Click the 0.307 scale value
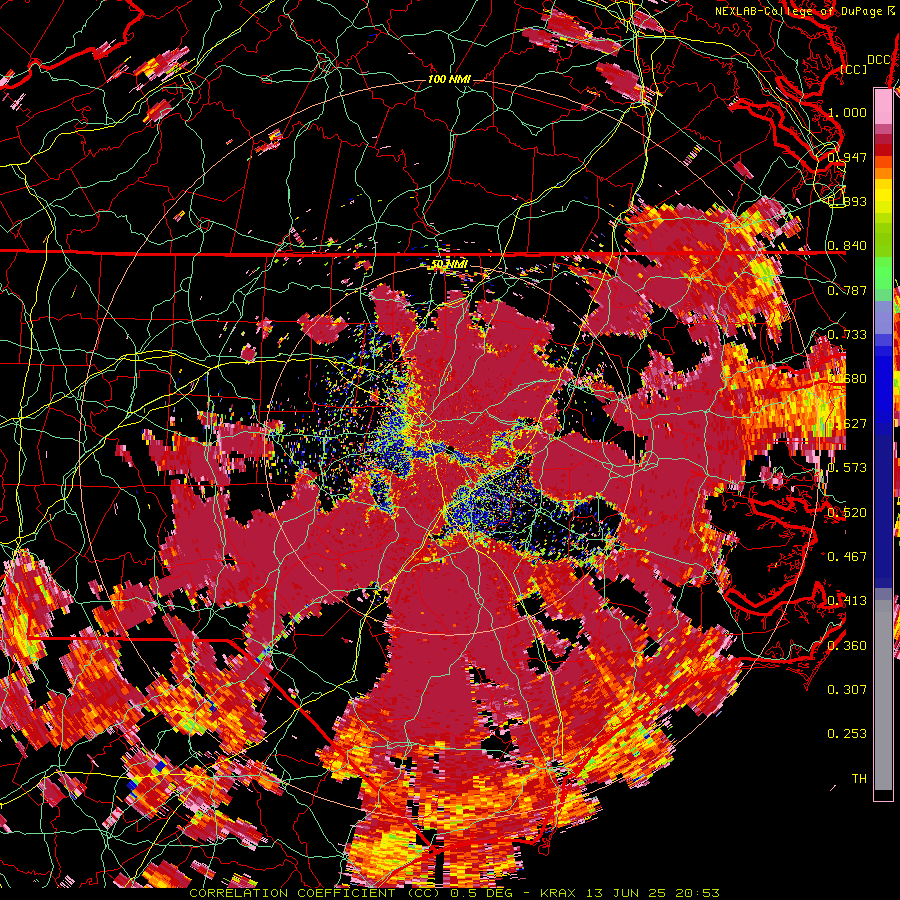The image size is (900, 900). pos(847,689)
